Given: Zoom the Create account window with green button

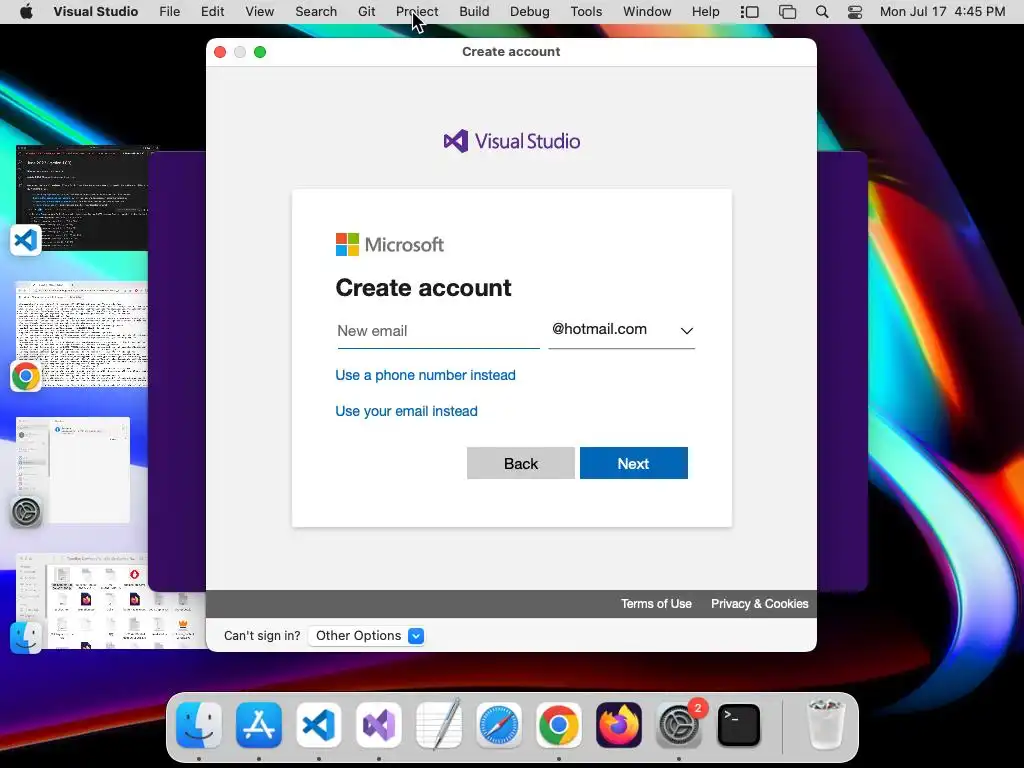Looking at the screenshot, I should point(260,52).
